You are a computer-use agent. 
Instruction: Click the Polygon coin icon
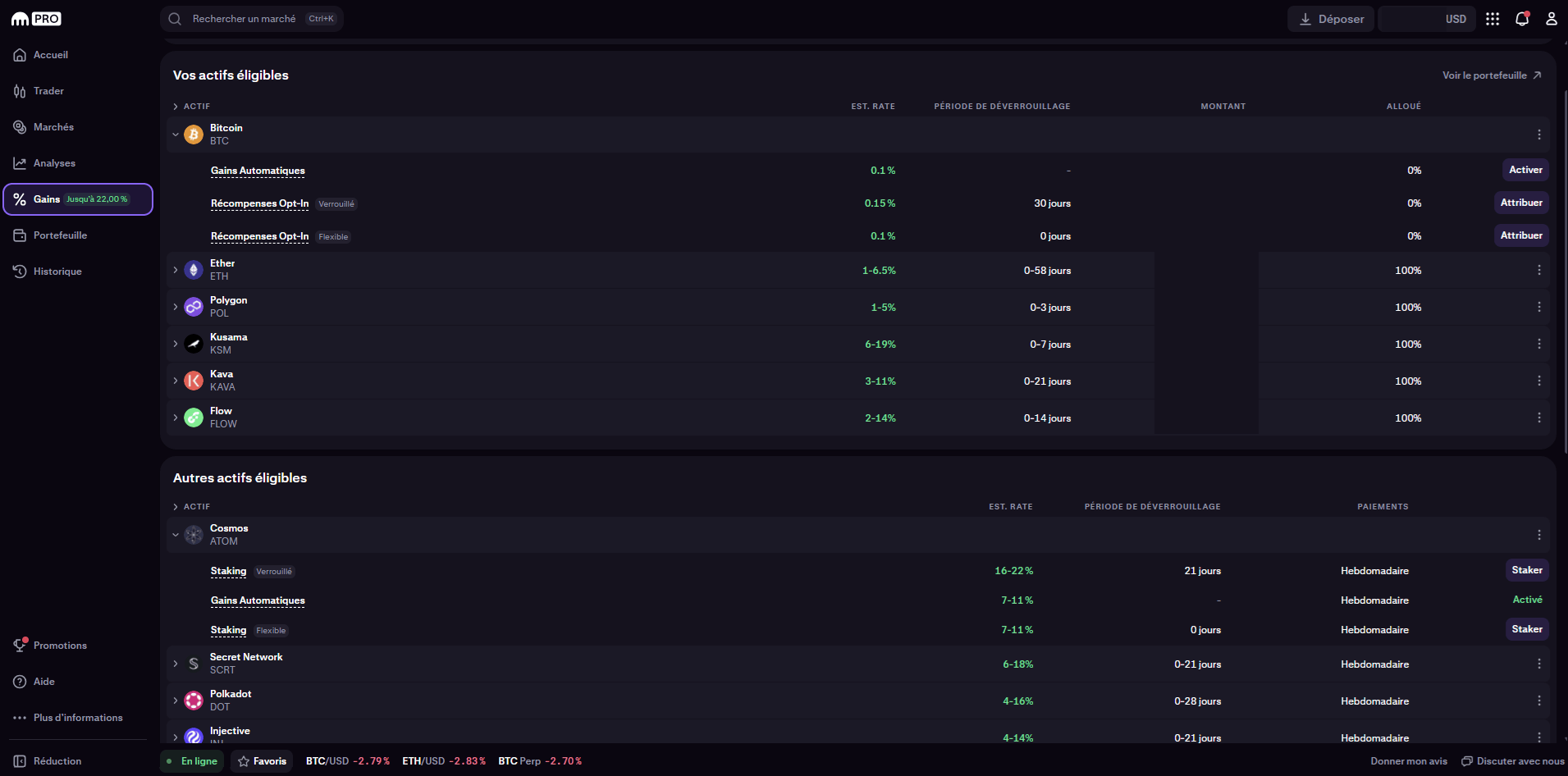(194, 307)
